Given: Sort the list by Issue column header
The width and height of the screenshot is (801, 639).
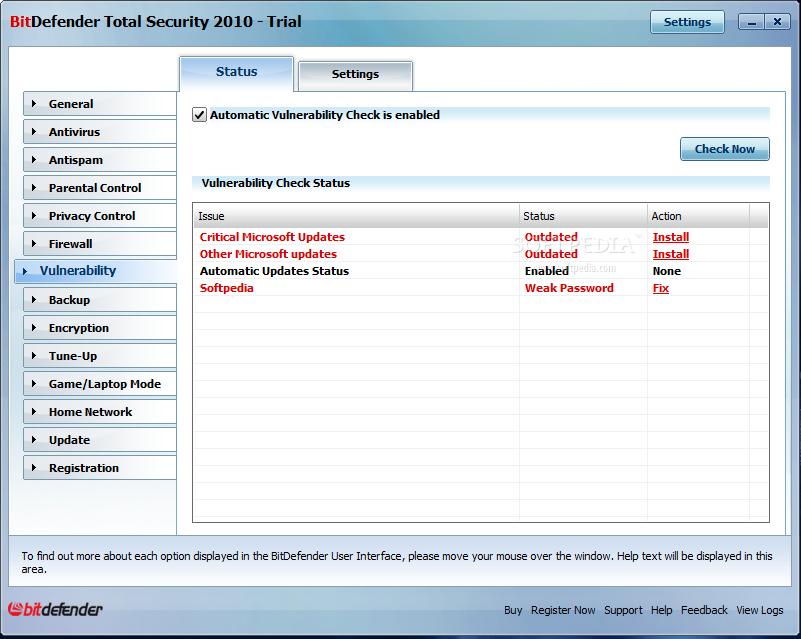Looking at the screenshot, I should tap(355, 216).
